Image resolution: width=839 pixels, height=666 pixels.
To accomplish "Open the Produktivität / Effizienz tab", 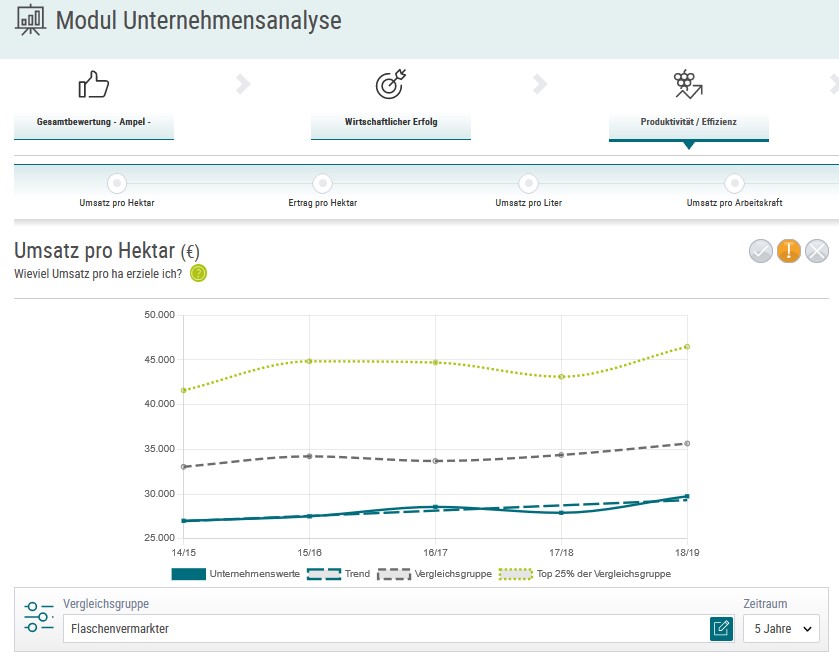I will coord(688,123).
